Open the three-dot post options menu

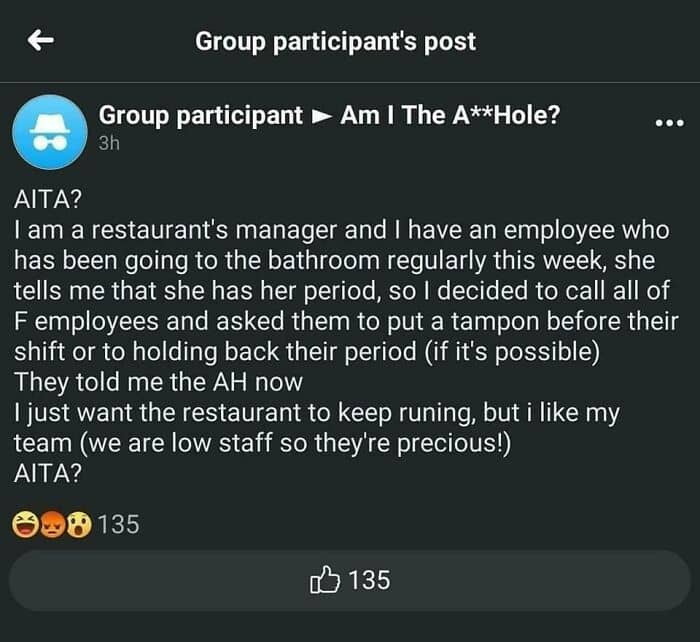pyautogui.click(x=668, y=123)
